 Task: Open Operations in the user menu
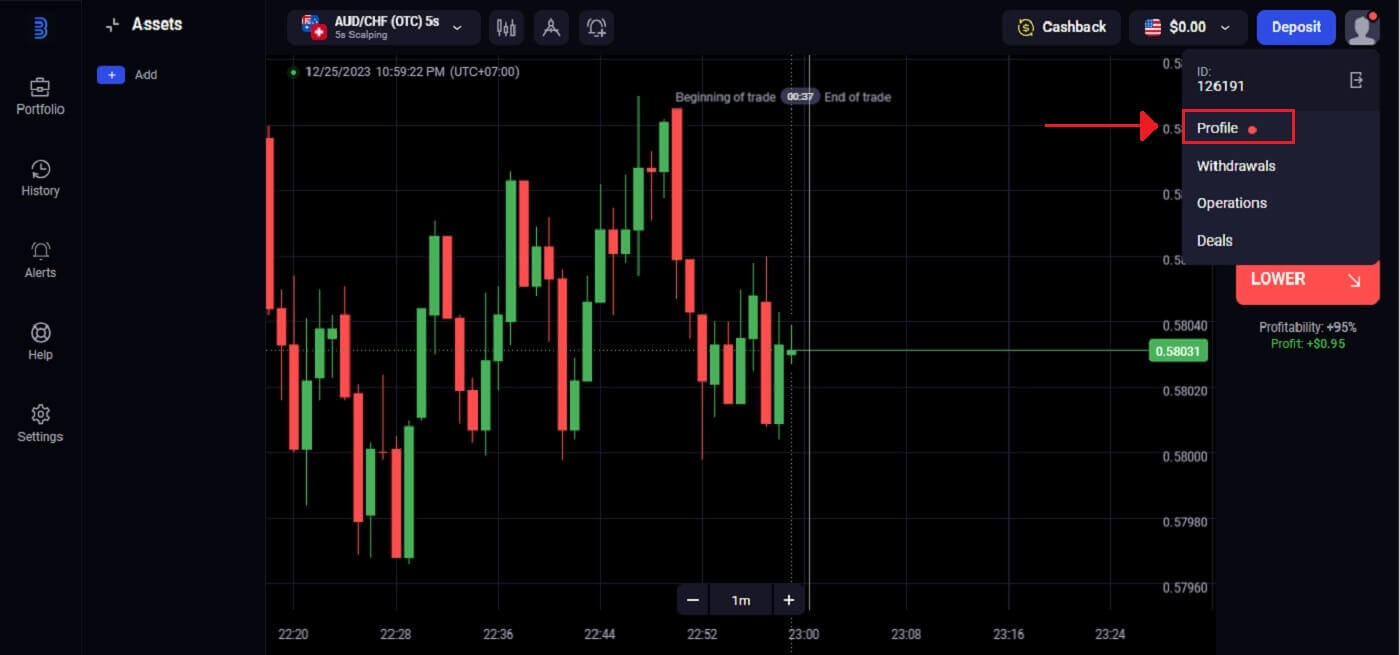[1232, 203]
